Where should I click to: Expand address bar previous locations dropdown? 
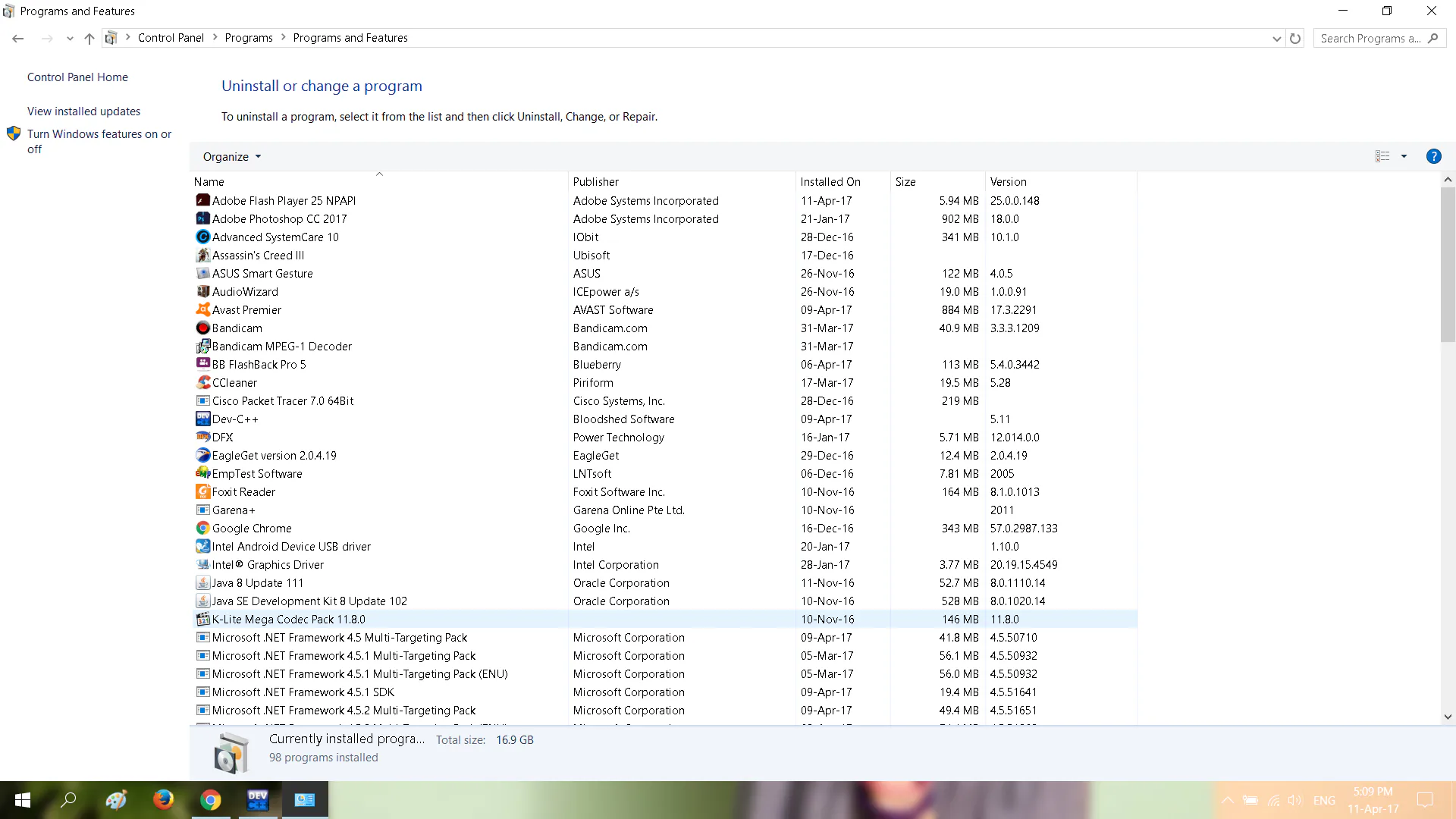(x=1276, y=38)
